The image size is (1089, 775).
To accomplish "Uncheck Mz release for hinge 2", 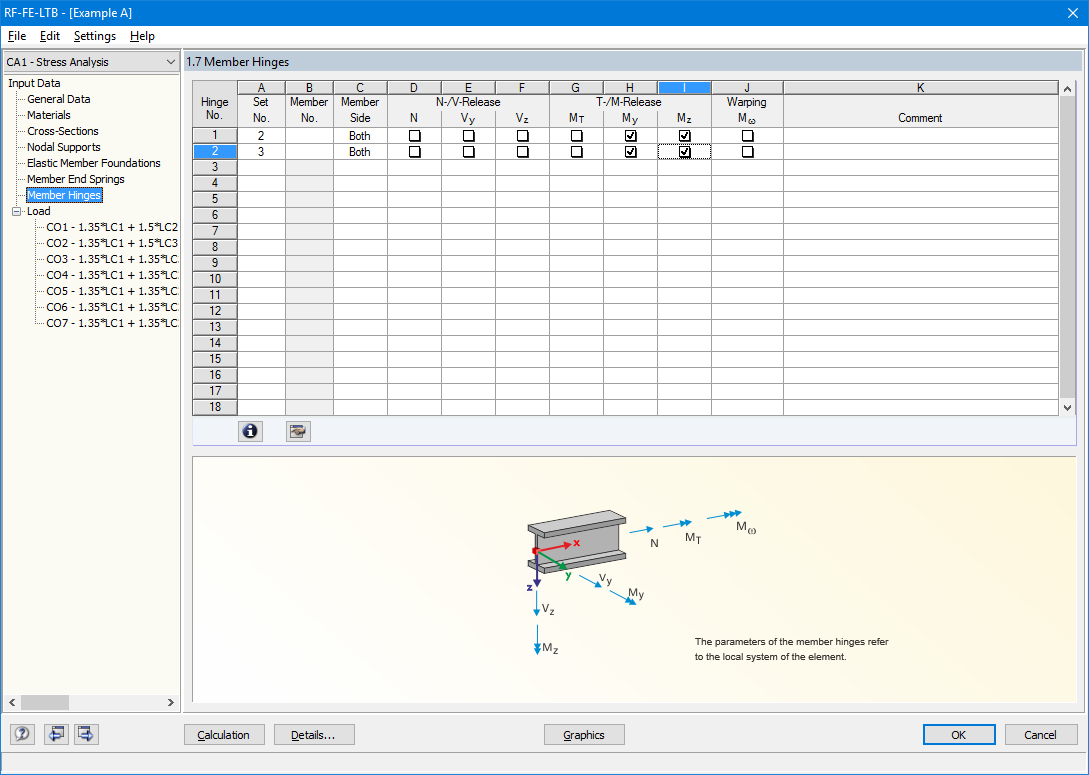I will [x=685, y=152].
